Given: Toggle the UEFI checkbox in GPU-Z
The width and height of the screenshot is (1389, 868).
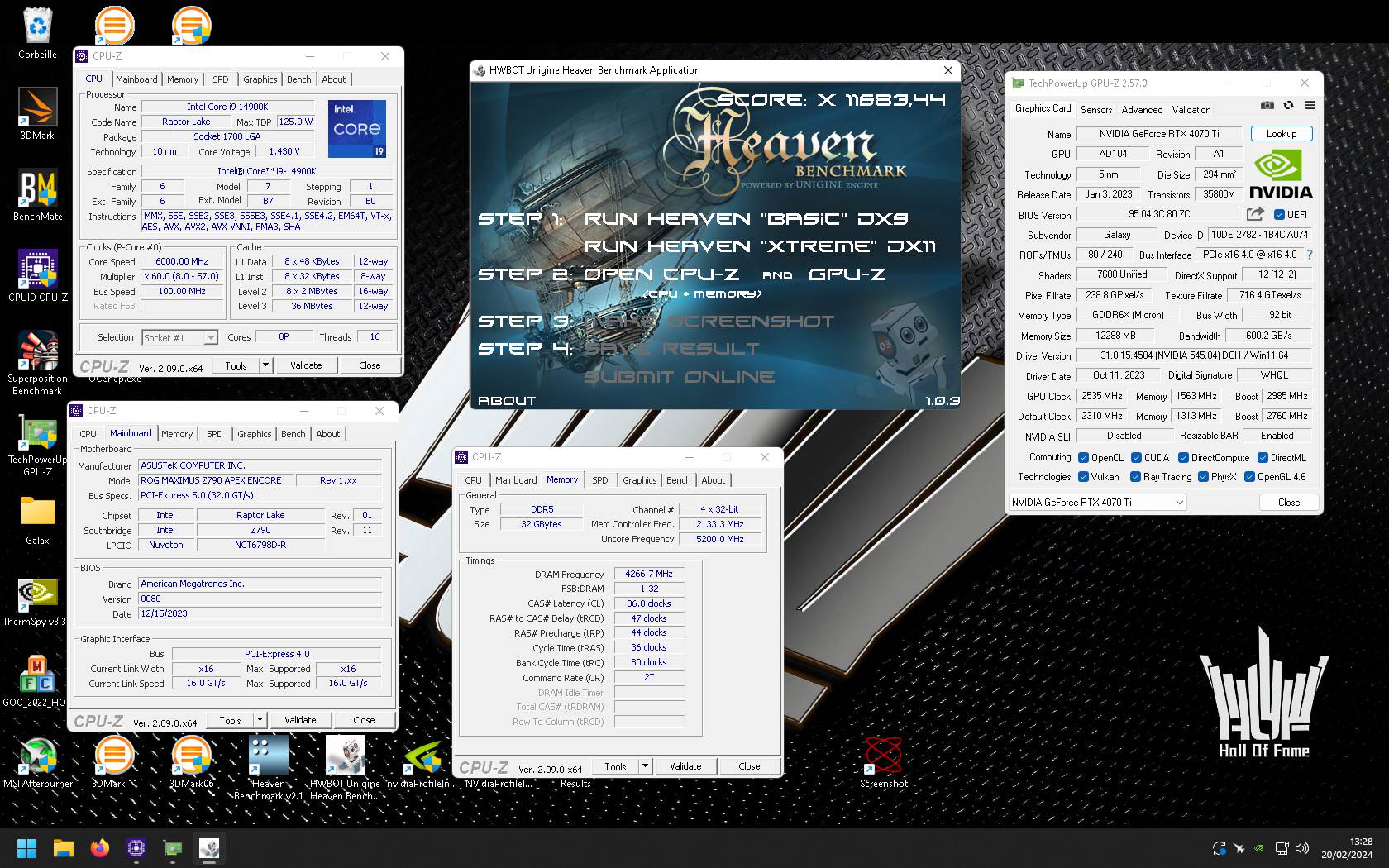Looking at the screenshot, I should 1280,215.
